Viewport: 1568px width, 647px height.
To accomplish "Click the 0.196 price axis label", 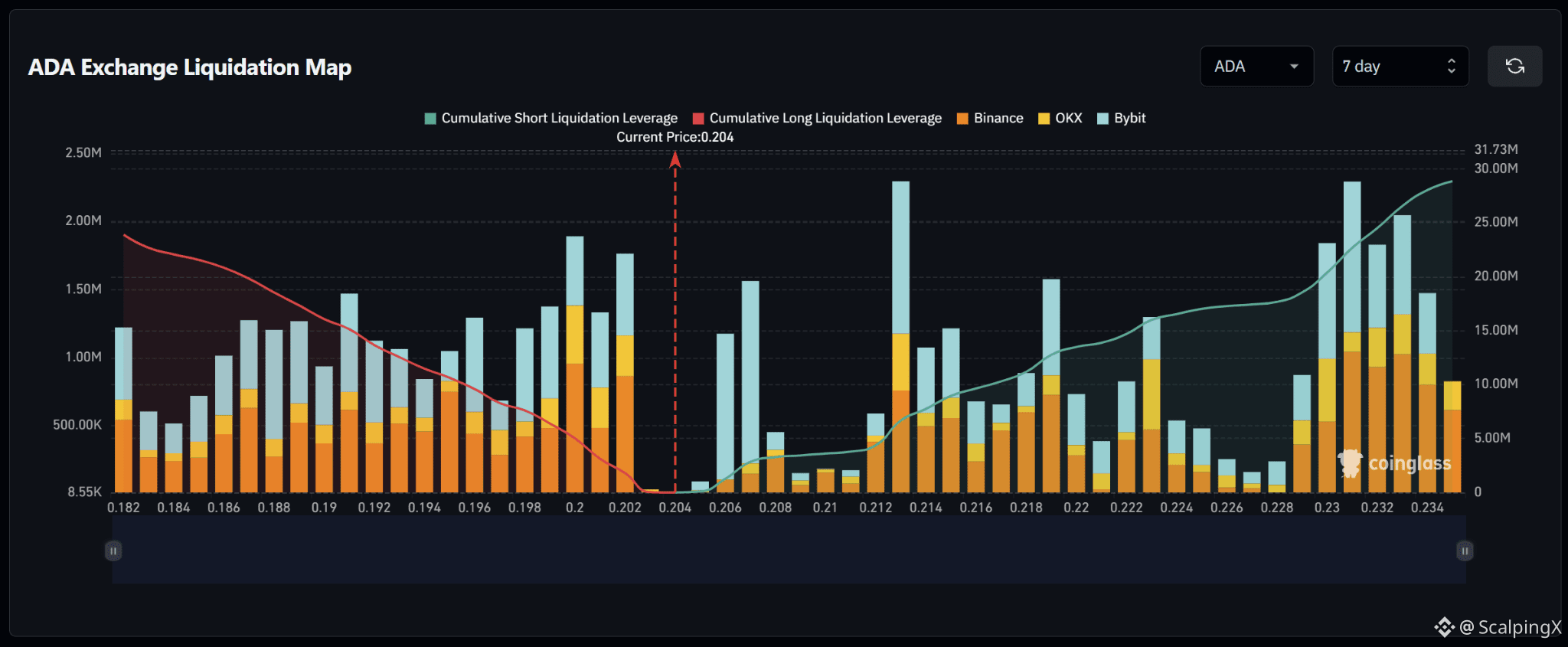I will pyautogui.click(x=475, y=508).
